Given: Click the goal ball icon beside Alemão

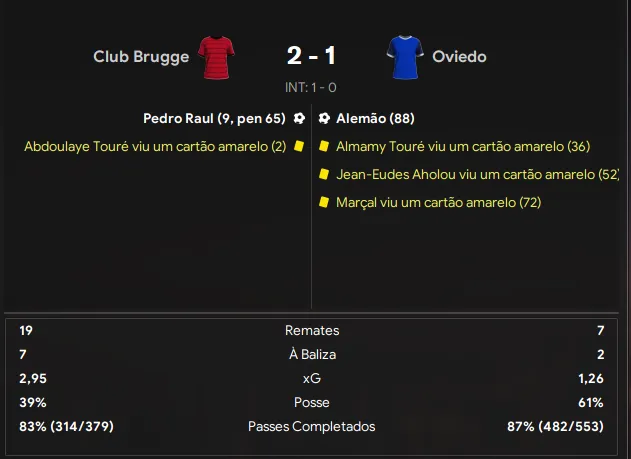Looking at the screenshot, I should (x=324, y=118).
